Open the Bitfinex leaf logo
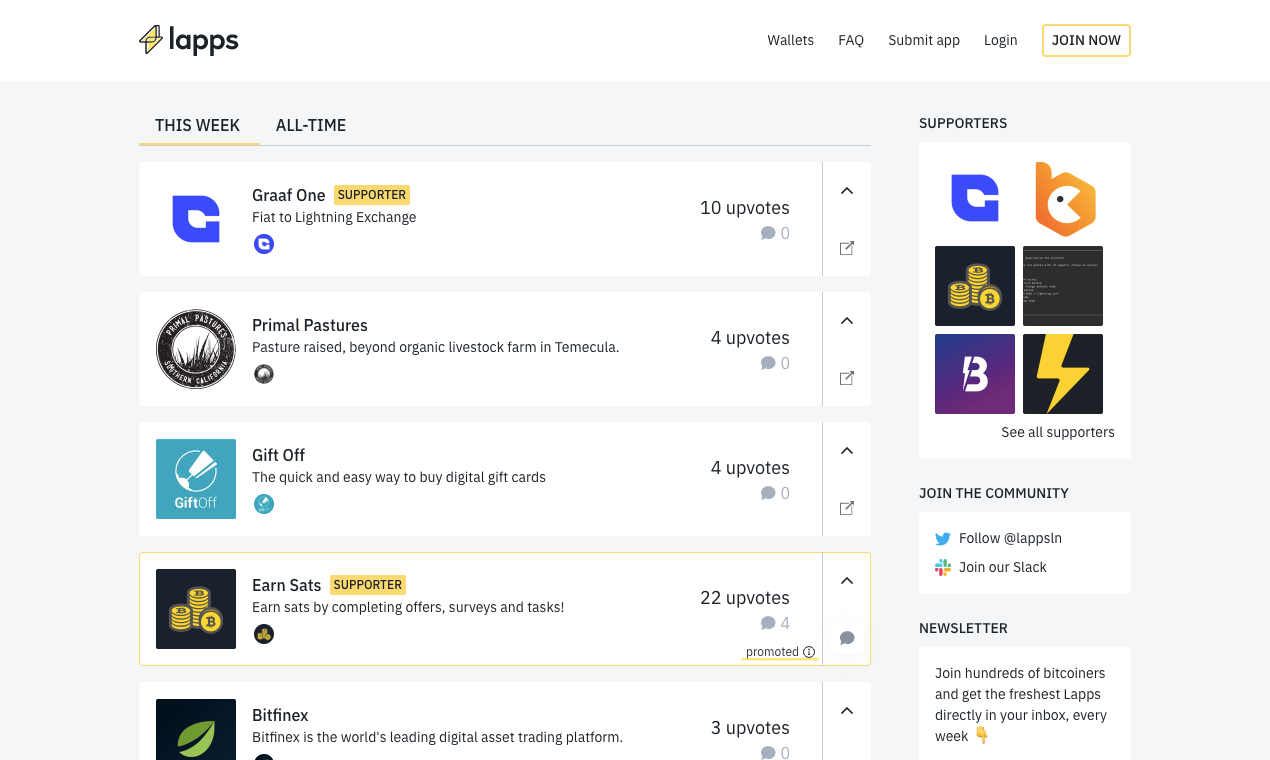This screenshot has height=760, width=1270. click(196, 730)
